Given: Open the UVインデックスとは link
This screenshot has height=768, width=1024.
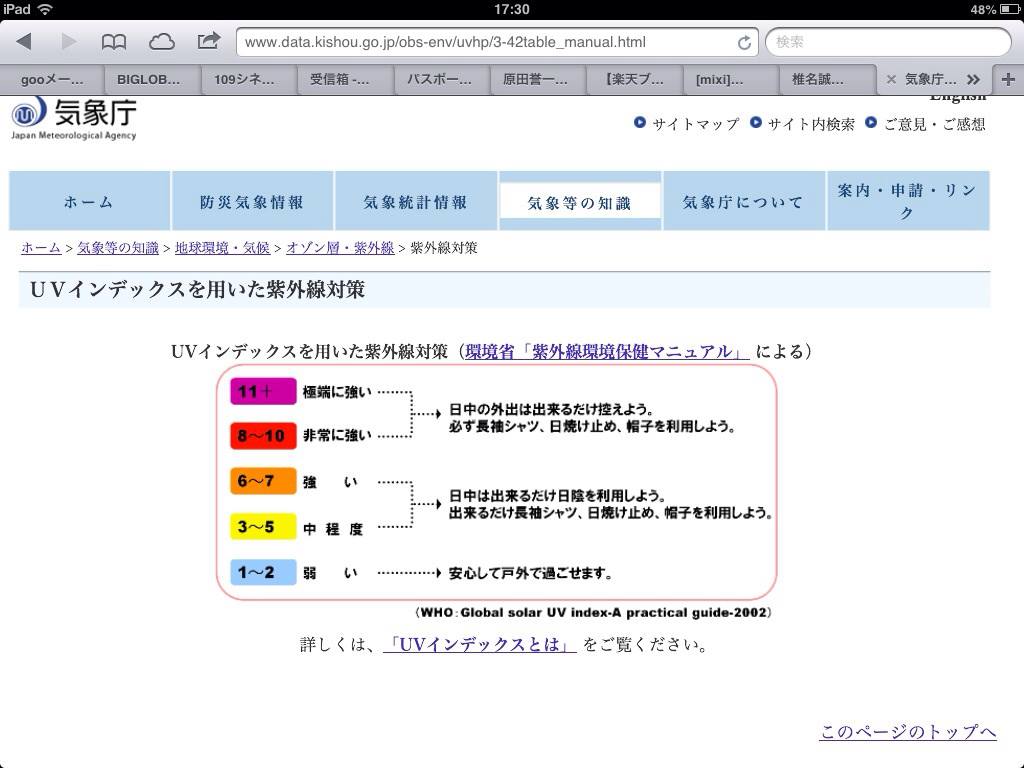Looking at the screenshot, I should pyautogui.click(x=477, y=645).
